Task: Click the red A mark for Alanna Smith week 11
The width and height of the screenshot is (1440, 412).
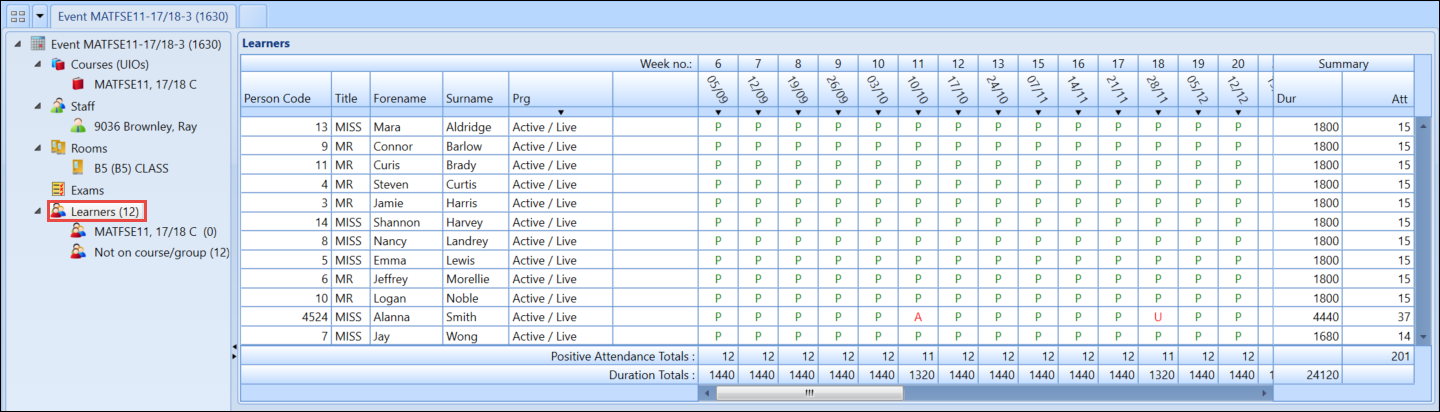Action: pos(918,317)
